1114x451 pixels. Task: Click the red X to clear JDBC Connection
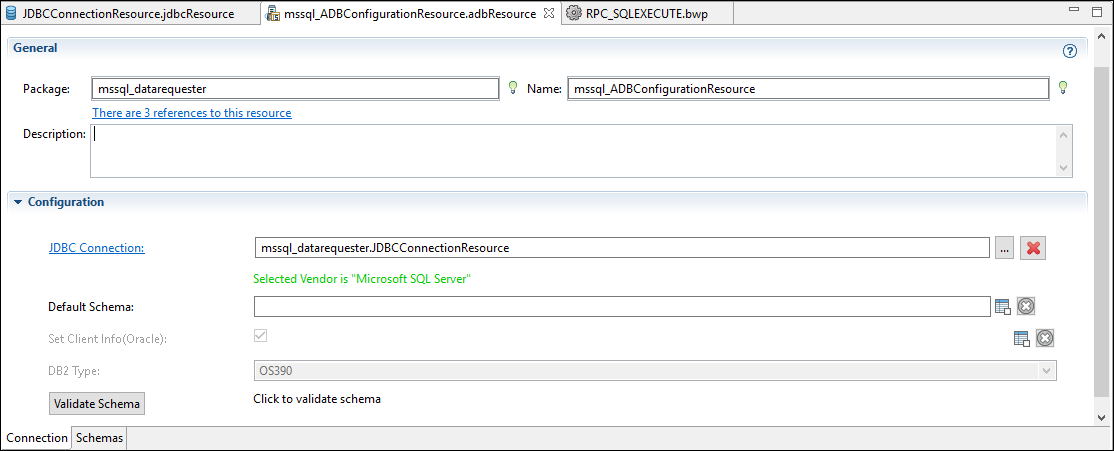1032,248
